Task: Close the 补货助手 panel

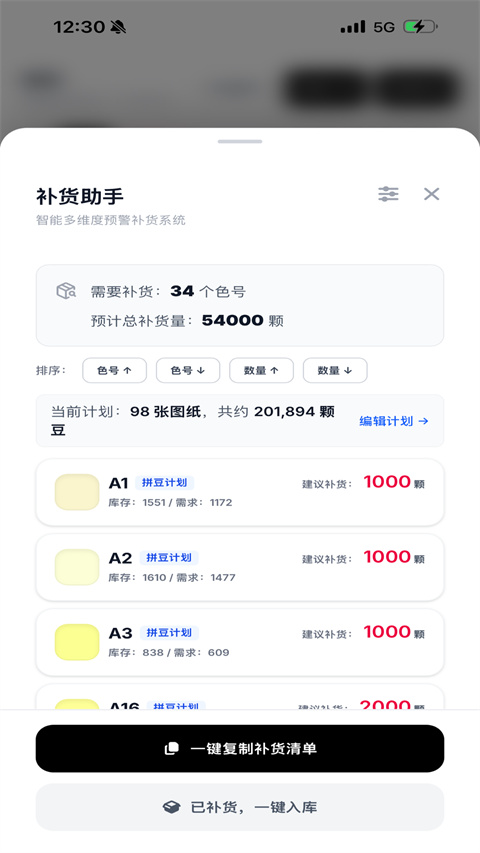Action: tap(432, 194)
